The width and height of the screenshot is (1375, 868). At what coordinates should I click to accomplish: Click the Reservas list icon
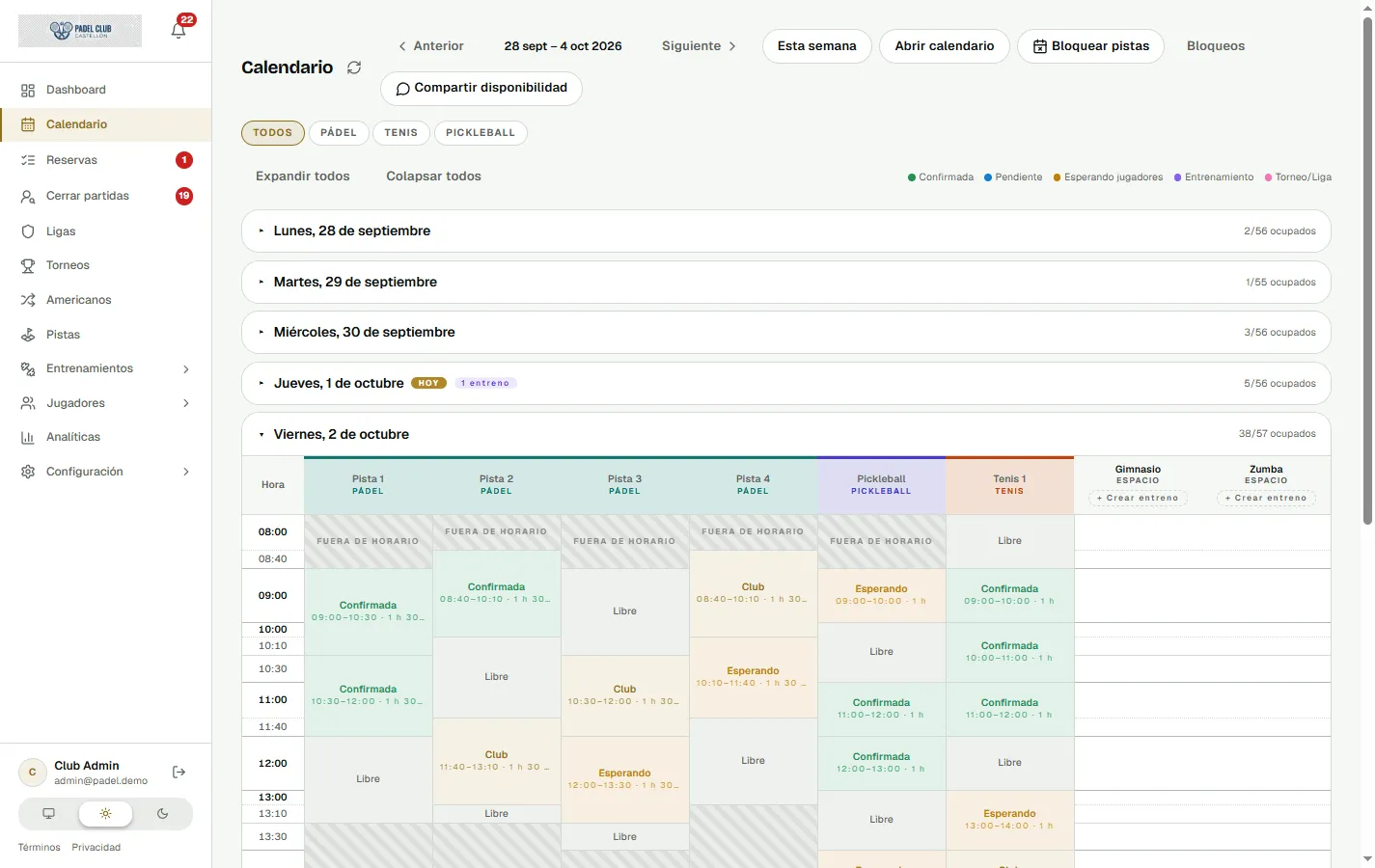coord(28,160)
